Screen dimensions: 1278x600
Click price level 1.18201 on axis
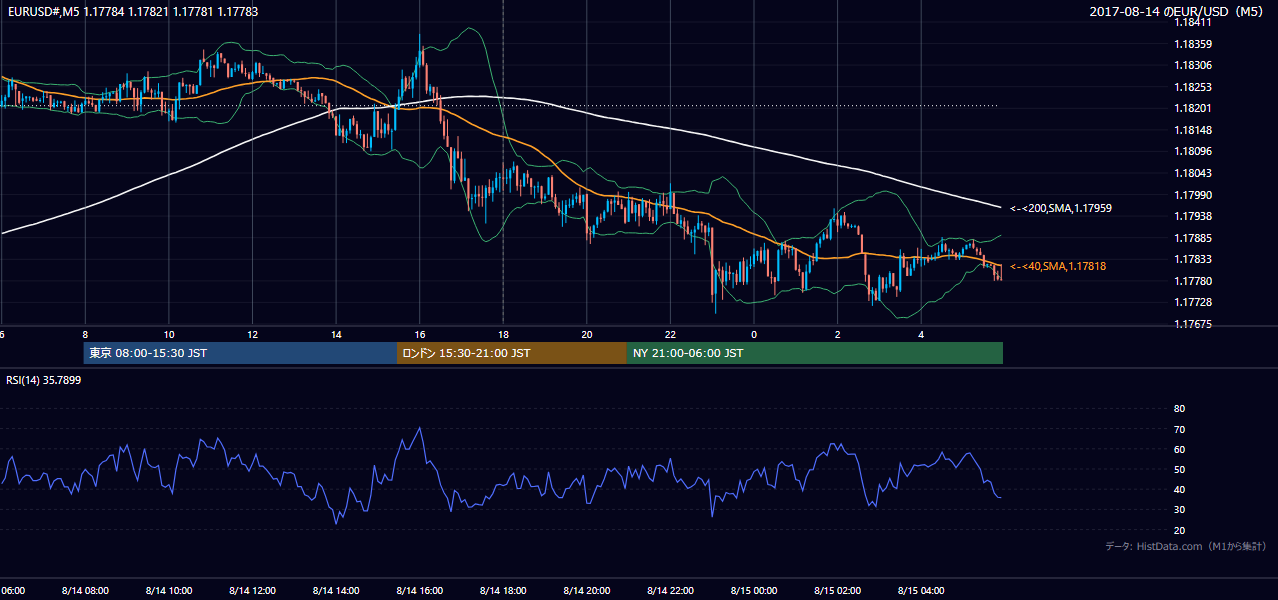coord(1192,108)
